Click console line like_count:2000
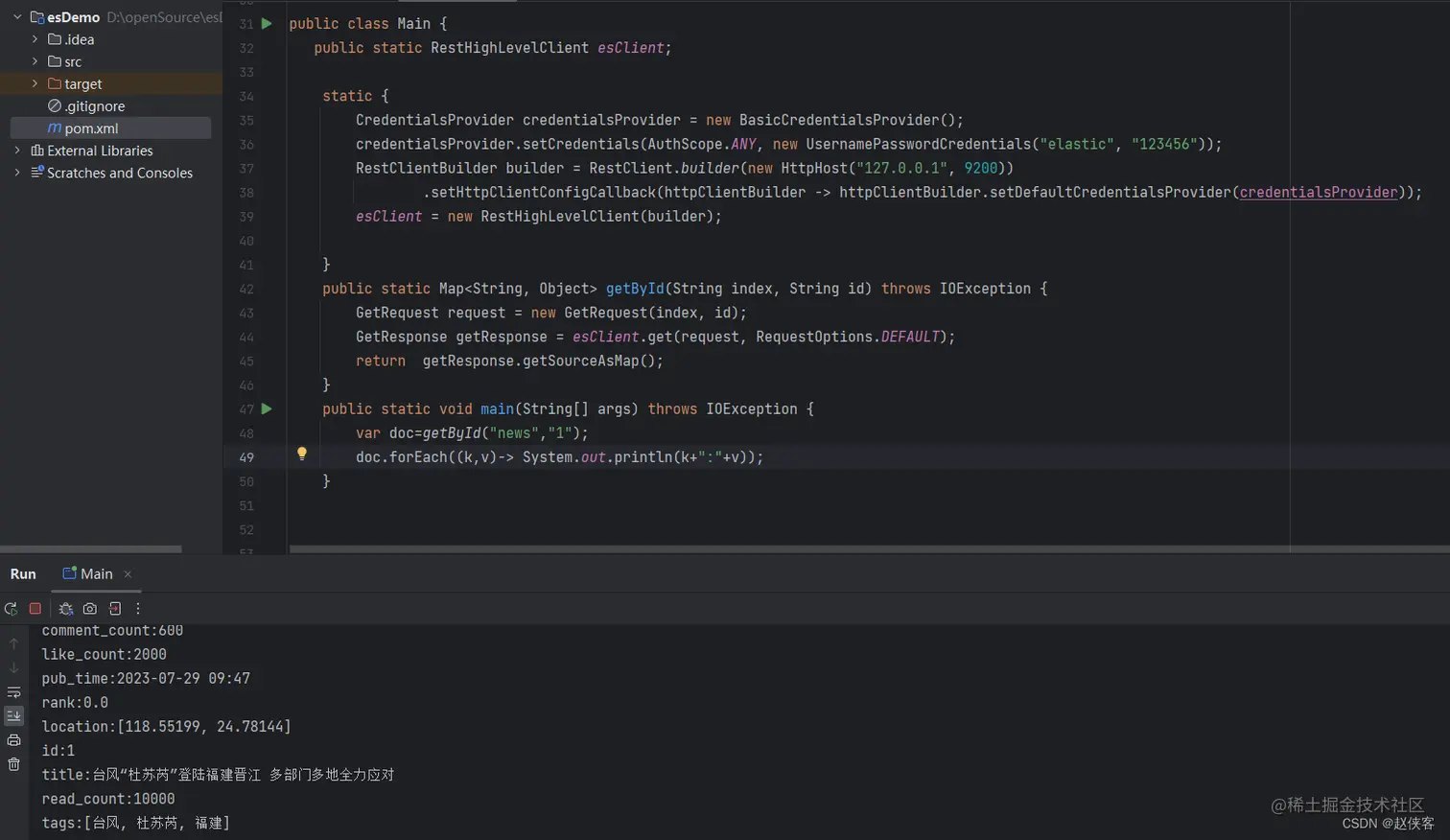 (x=104, y=655)
